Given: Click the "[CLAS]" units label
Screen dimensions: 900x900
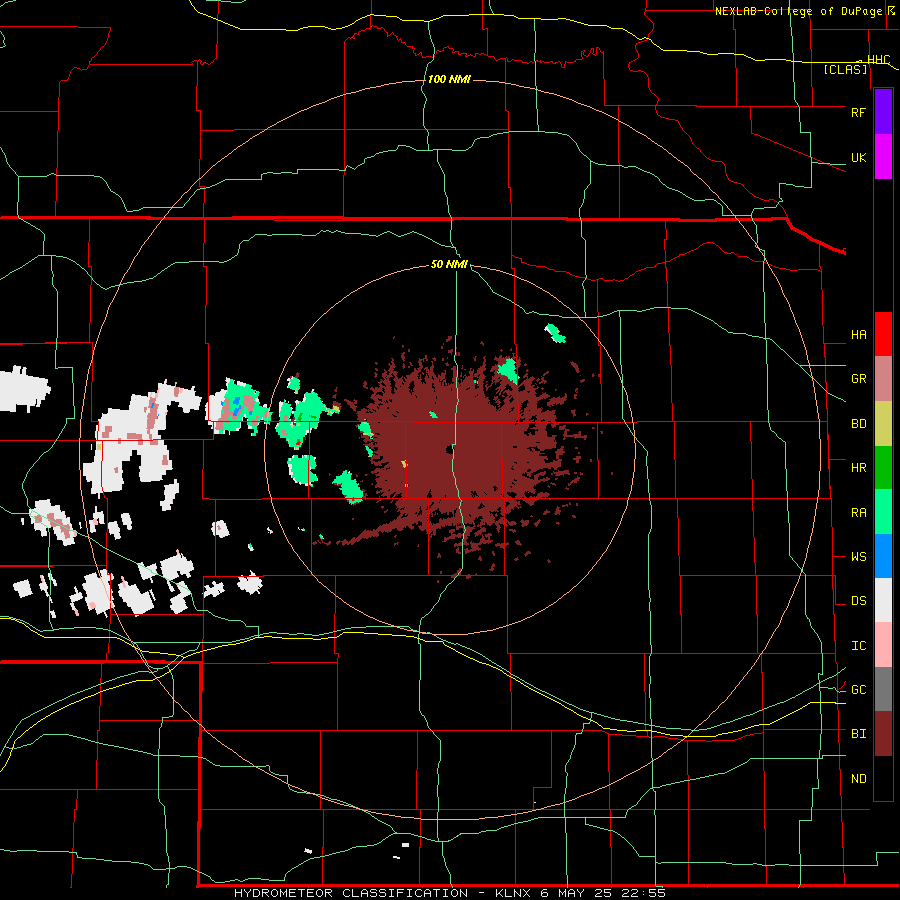Looking at the screenshot, I should (845, 69).
